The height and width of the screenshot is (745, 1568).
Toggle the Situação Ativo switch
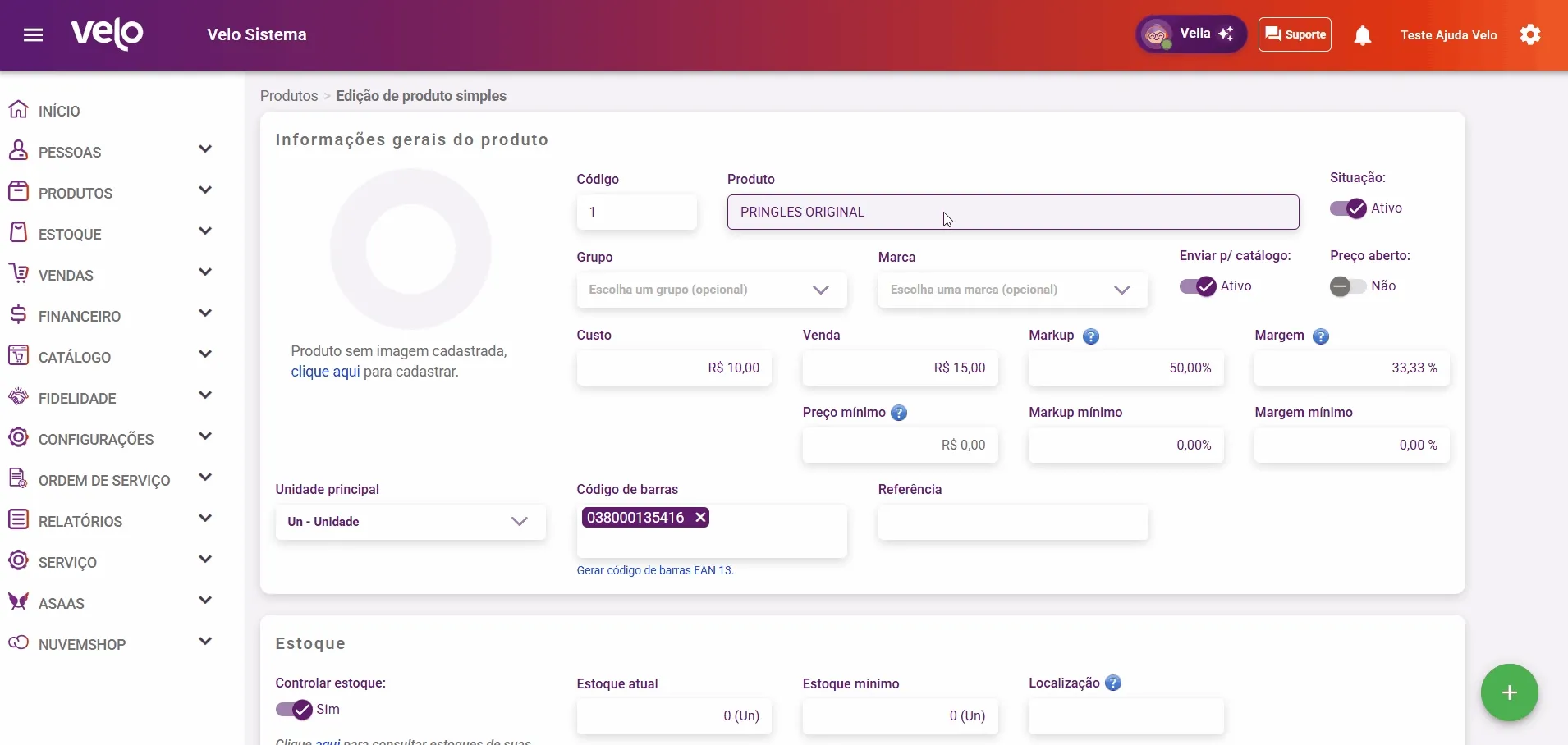click(x=1348, y=208)
